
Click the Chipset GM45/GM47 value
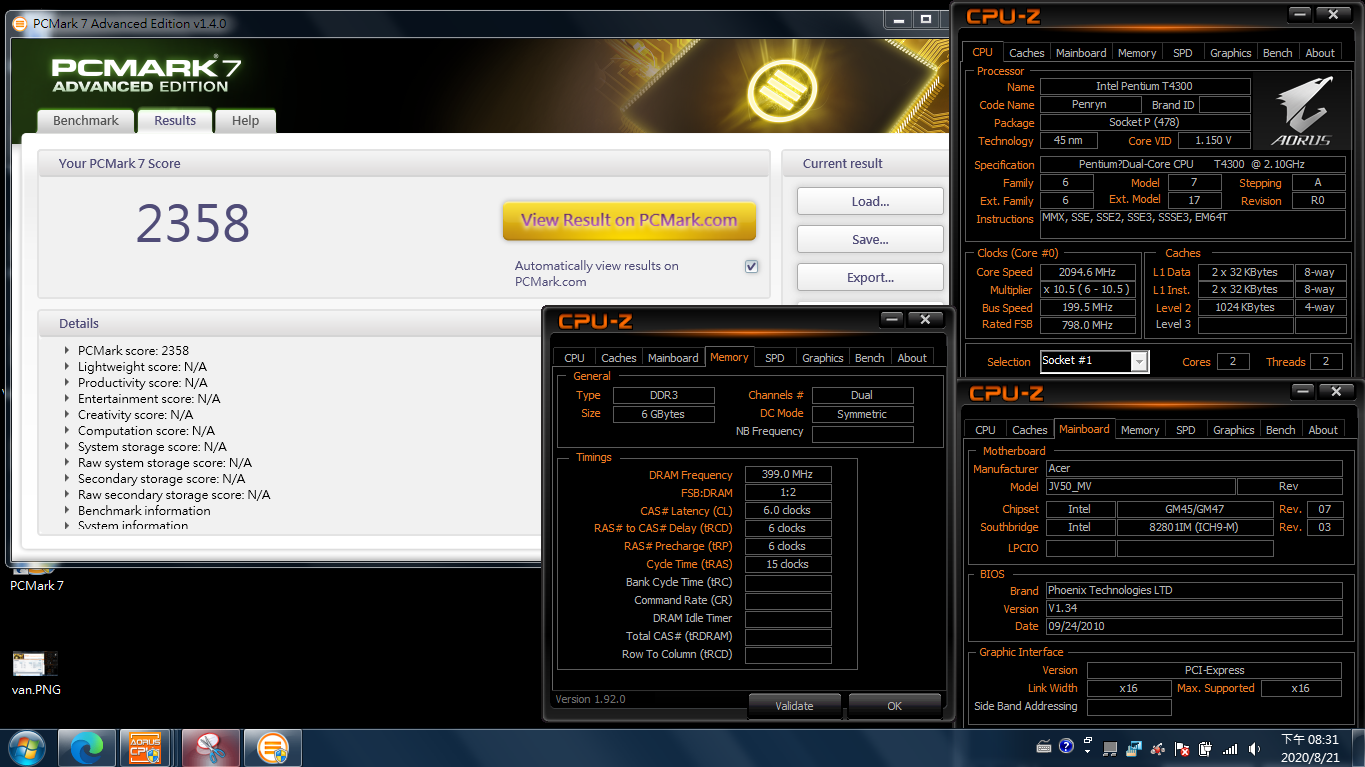(x=1195, y=509)
